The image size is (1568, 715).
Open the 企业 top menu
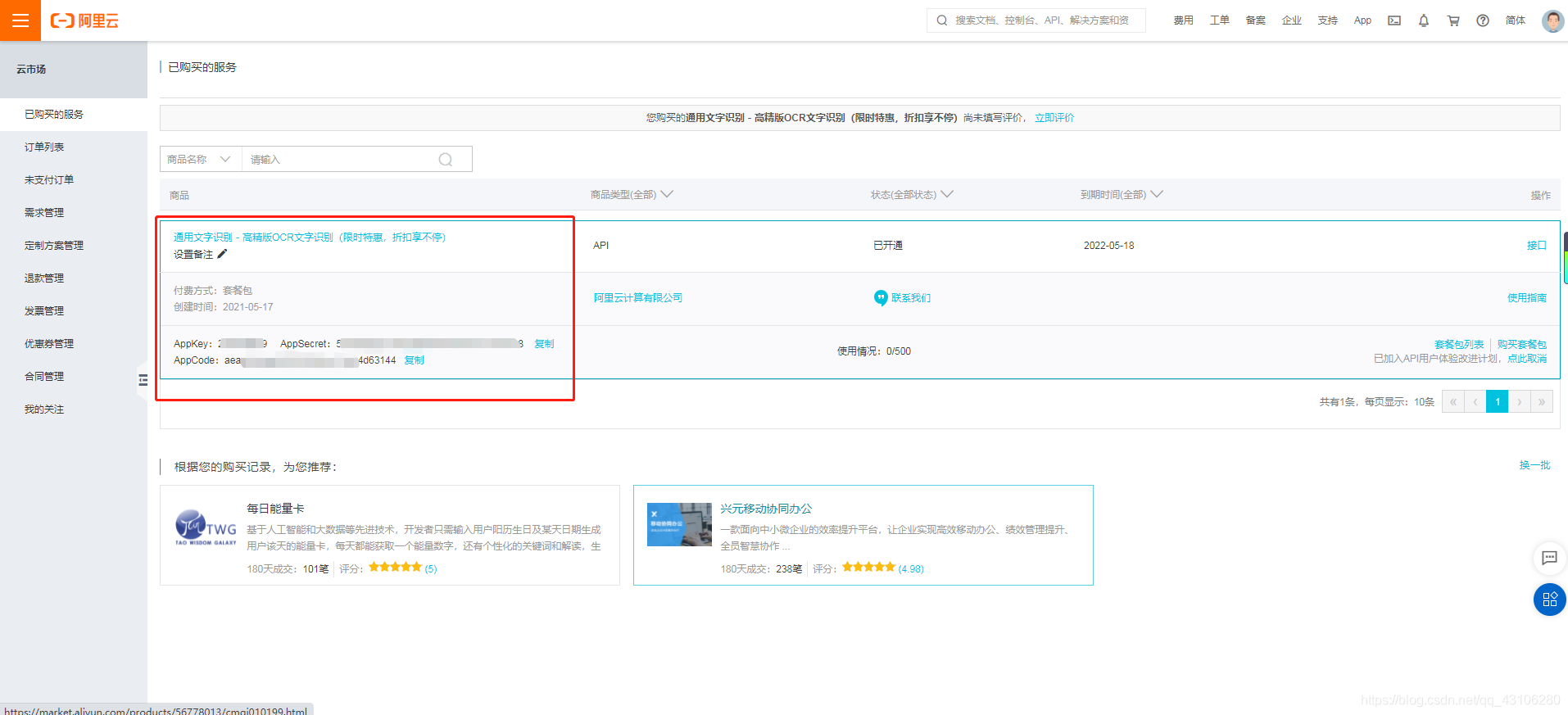tap(1291, 20)
